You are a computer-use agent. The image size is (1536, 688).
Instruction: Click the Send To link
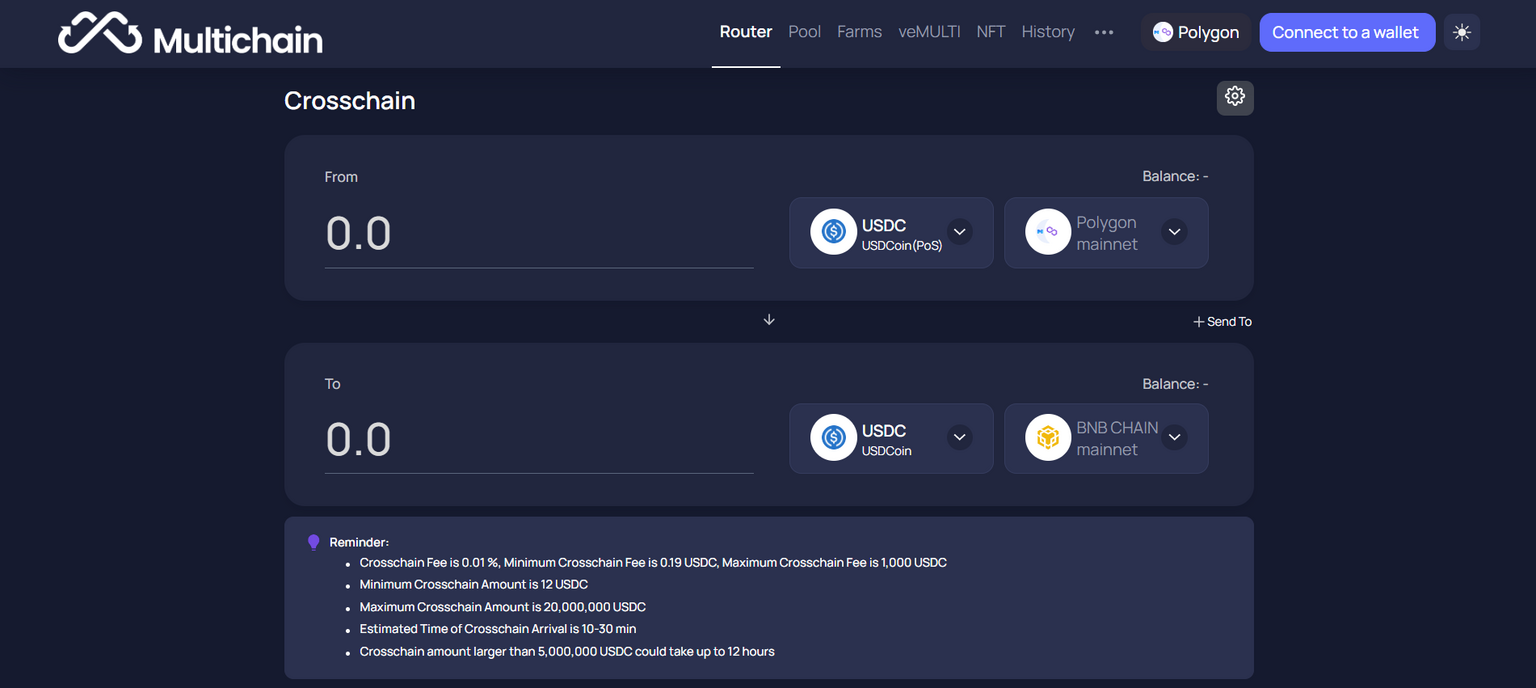point(1222,322)
